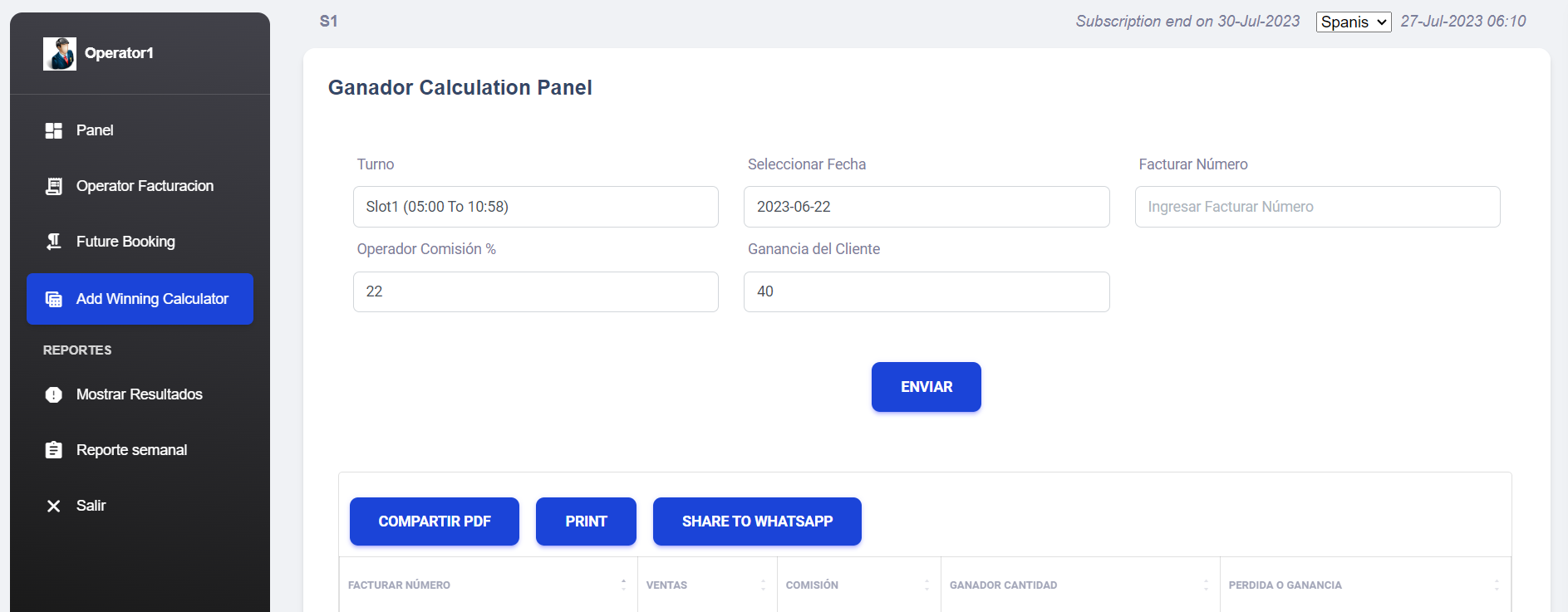Click Salir to log out
This screenshot has height=612, width=1568.
140,506
